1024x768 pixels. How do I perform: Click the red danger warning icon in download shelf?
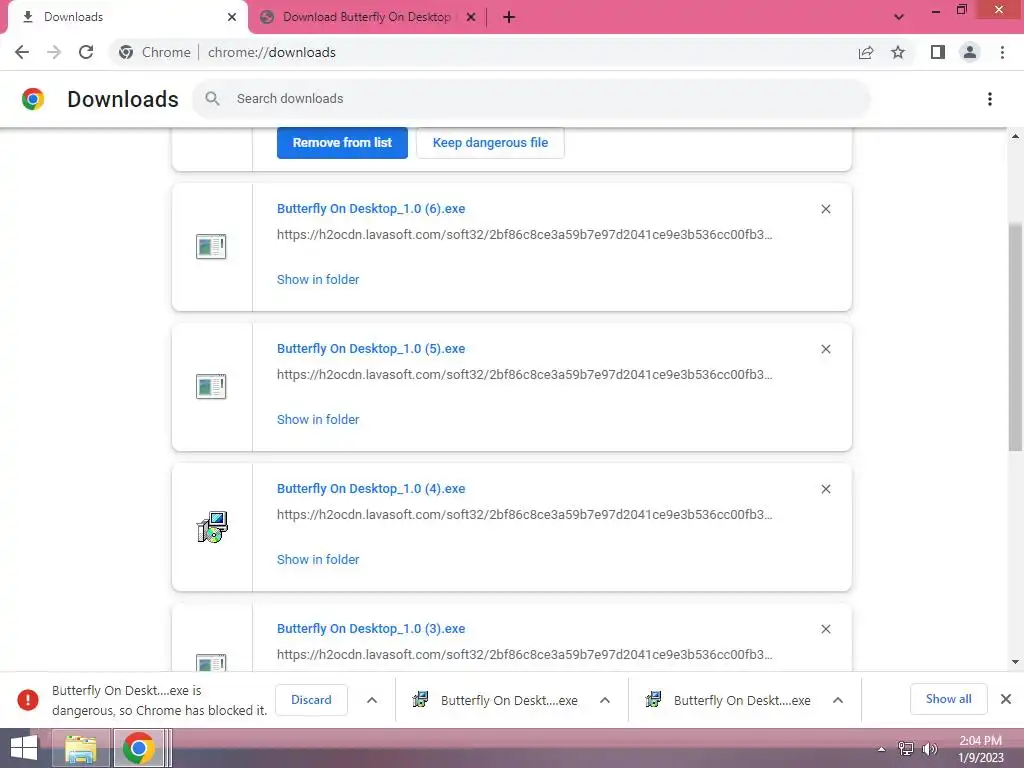(28, 700)
